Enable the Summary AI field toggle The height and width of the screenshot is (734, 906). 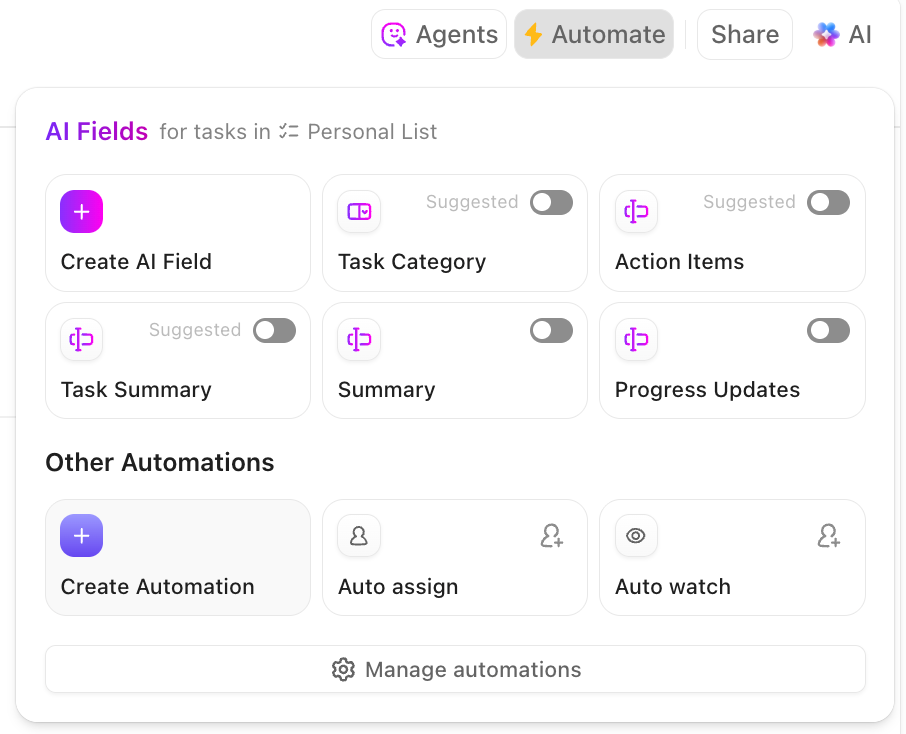[x=551, y=331]
